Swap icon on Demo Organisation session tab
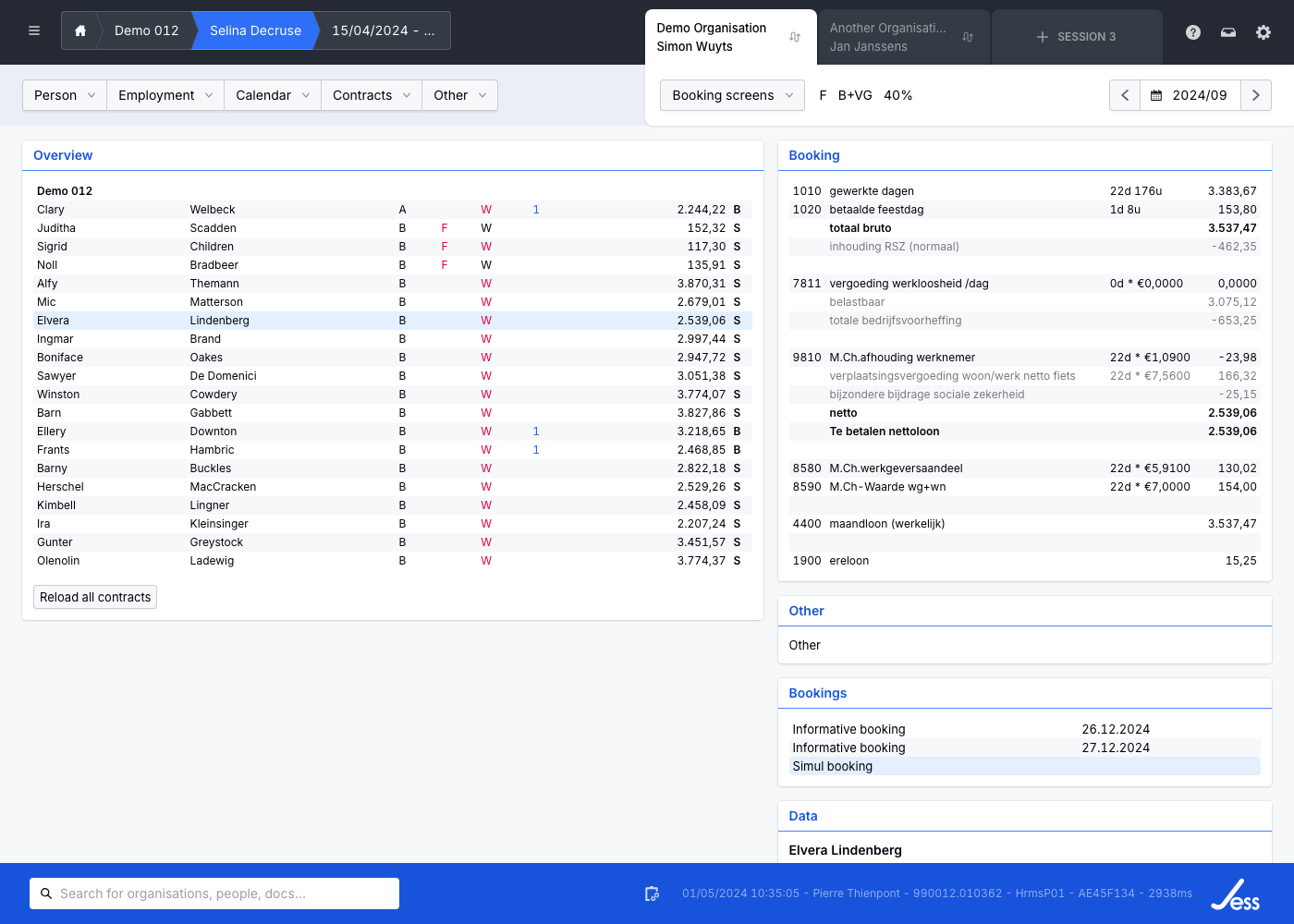The height and width of the screenshot is (924, 1294). coord(795,37)
